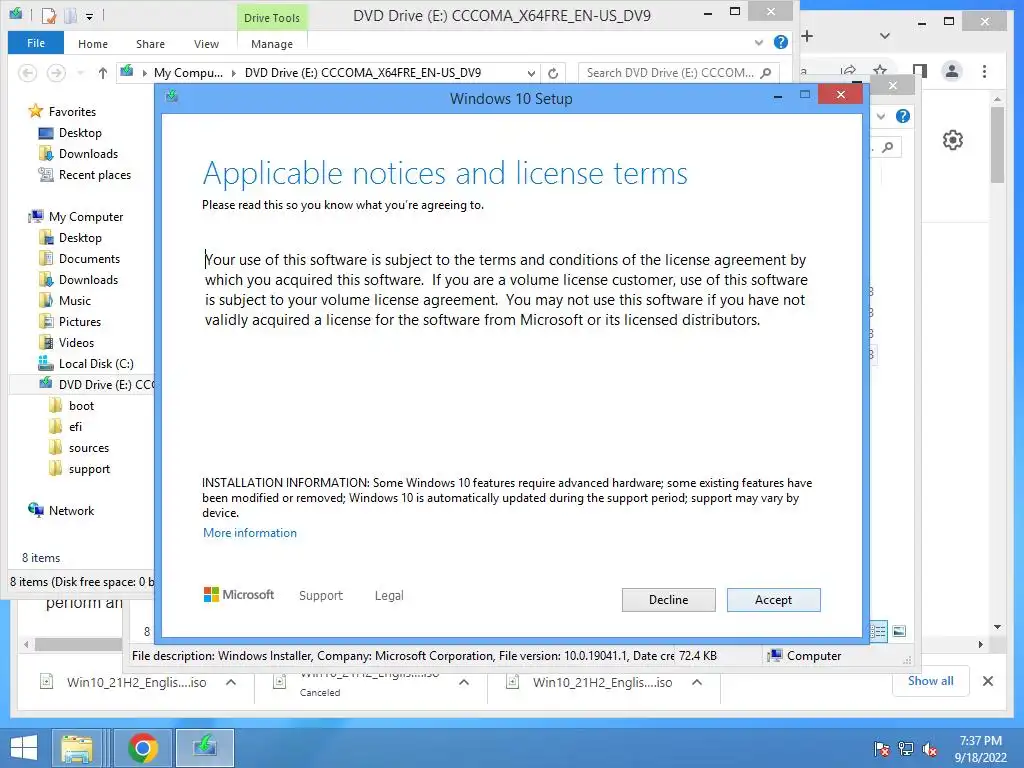Image resolution: width=1024 pixels, height=768 pixels.
Task: Accept the Windows 10 license terms
Action: pyautogui.click(x=773, y=600)
